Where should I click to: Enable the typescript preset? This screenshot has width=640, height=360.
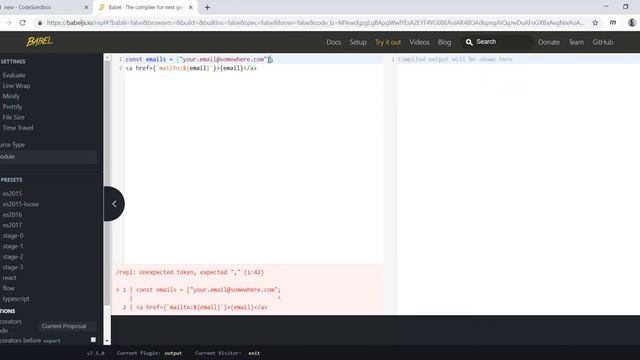pyautogui.click(x=16, y=299)
